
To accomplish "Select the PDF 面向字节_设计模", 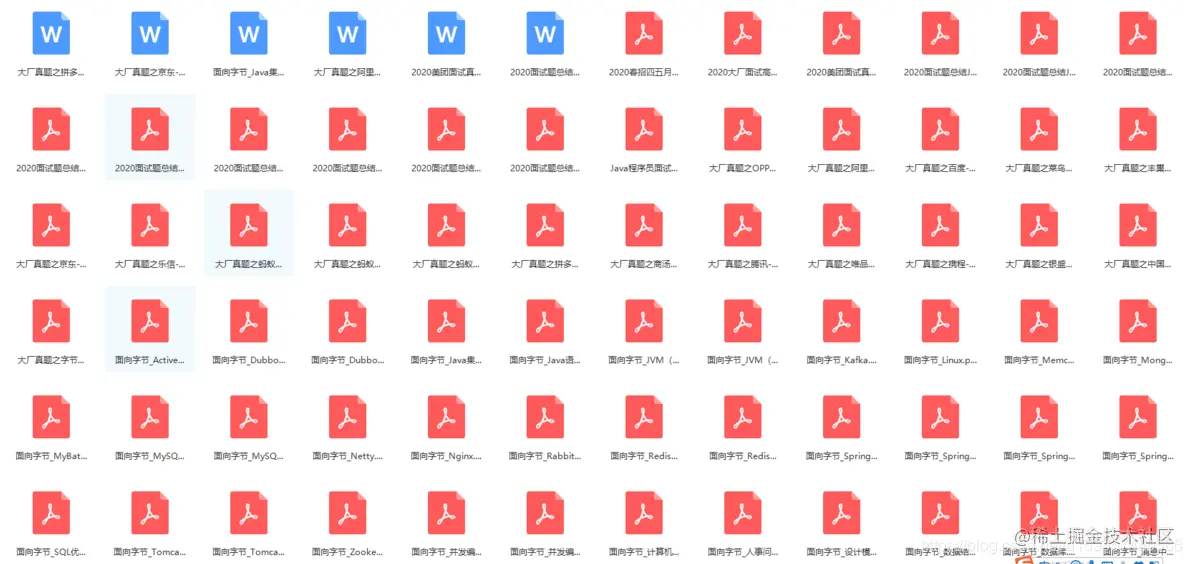I will [x=842, y=512].
